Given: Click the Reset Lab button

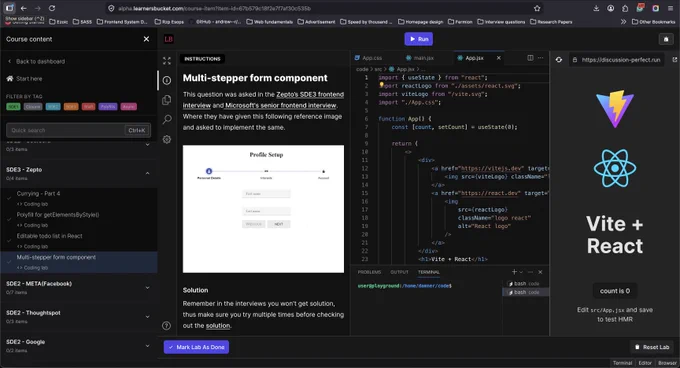Looking at the screenshot, I should click(652, 347).
